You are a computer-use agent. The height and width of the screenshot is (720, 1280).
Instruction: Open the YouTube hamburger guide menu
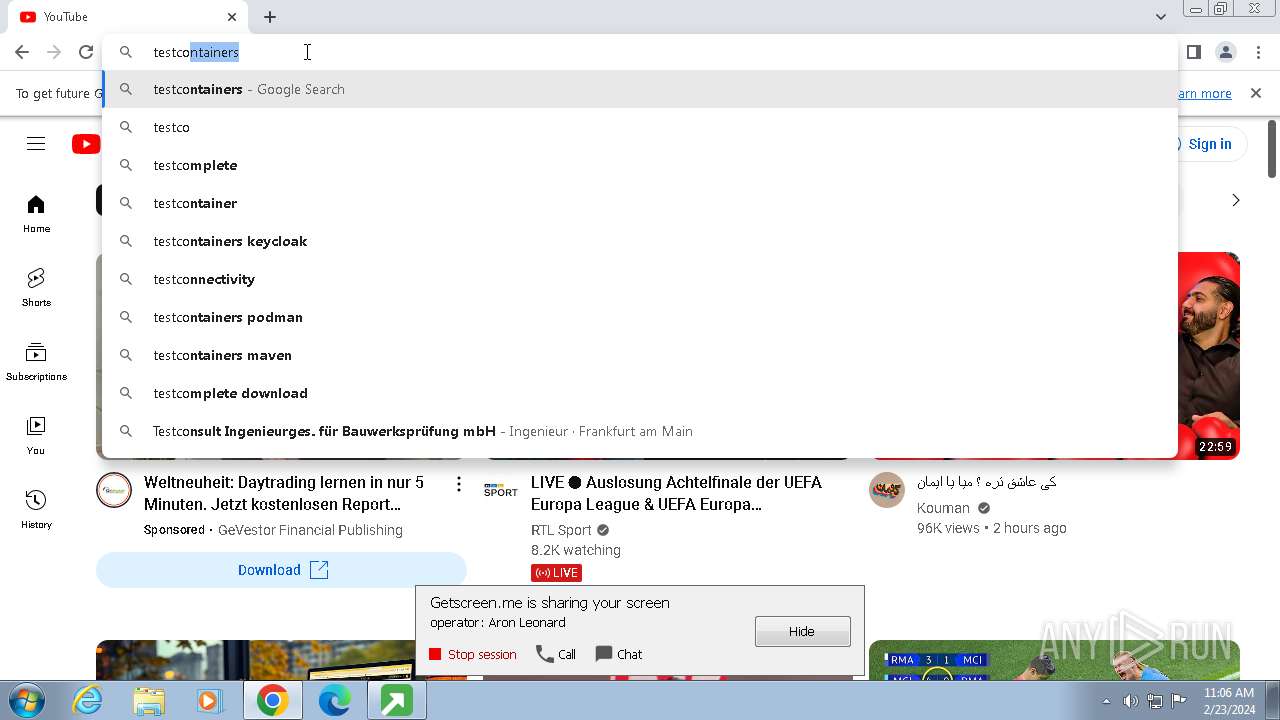(x=36, y=144)
